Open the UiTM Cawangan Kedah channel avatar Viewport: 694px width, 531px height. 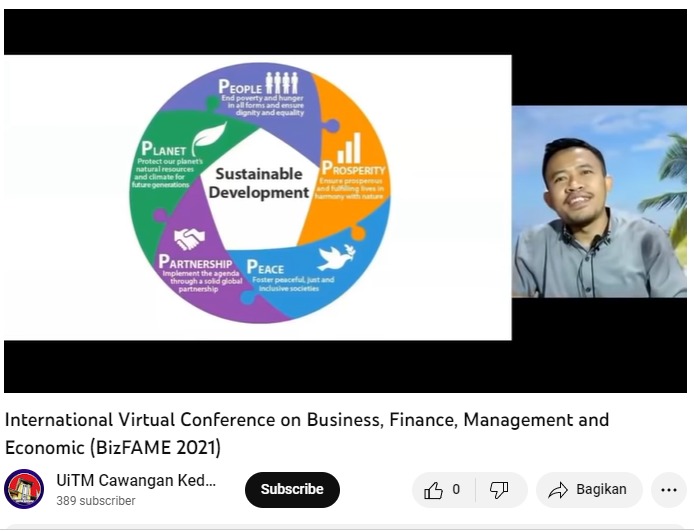[x=24, y=489]
